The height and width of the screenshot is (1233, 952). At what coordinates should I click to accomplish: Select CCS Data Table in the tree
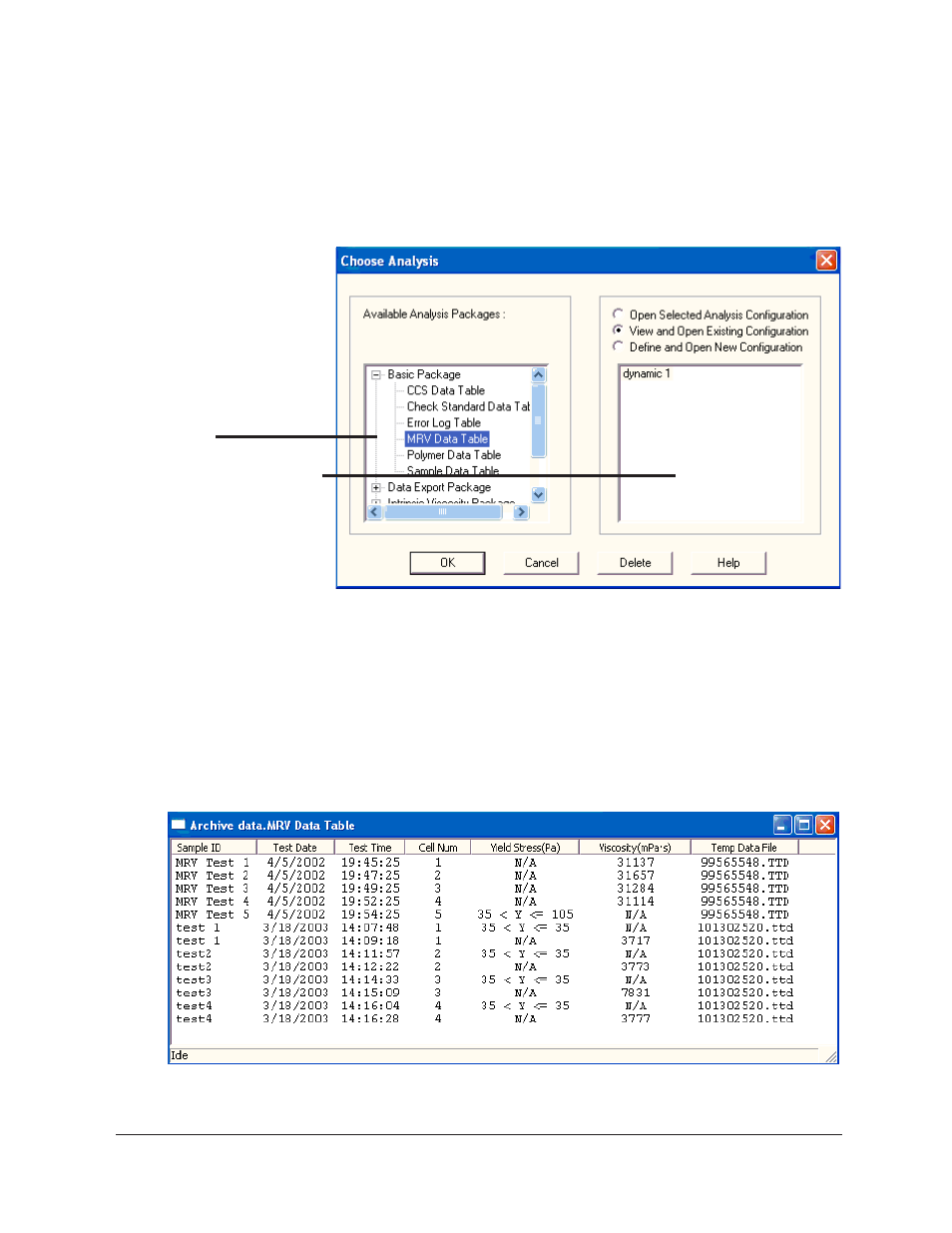click(x=445, y=390)
